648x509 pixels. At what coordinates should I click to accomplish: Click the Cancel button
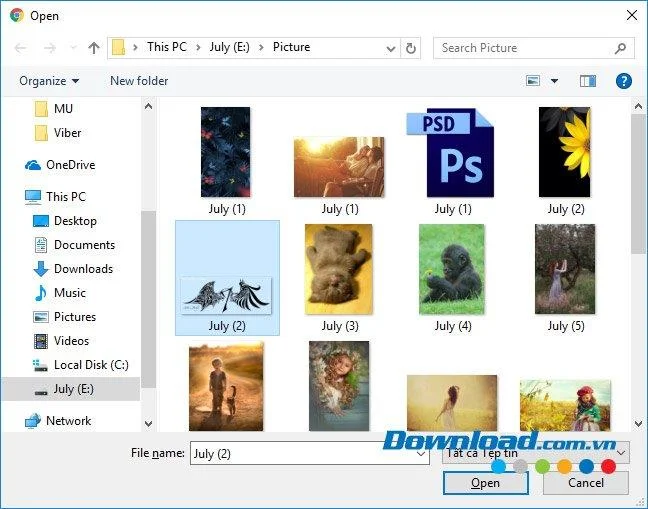coord(586,483)
